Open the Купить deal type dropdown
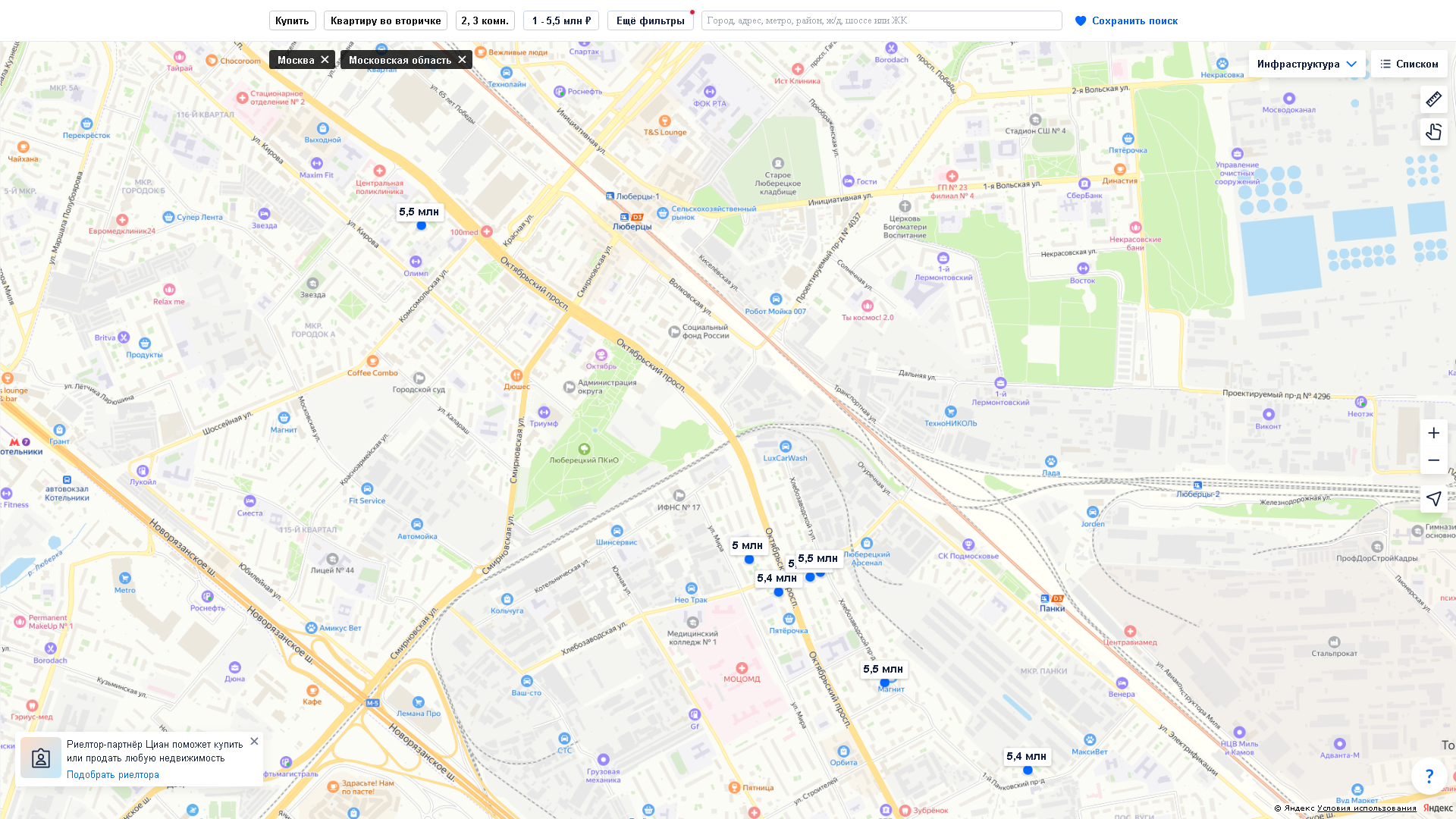Viewport: 1456px width, 819px height. (292, 20)
